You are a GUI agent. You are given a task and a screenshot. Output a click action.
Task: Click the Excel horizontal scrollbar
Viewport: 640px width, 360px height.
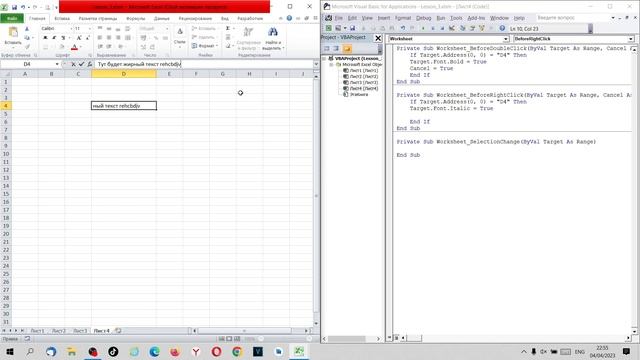244,331
